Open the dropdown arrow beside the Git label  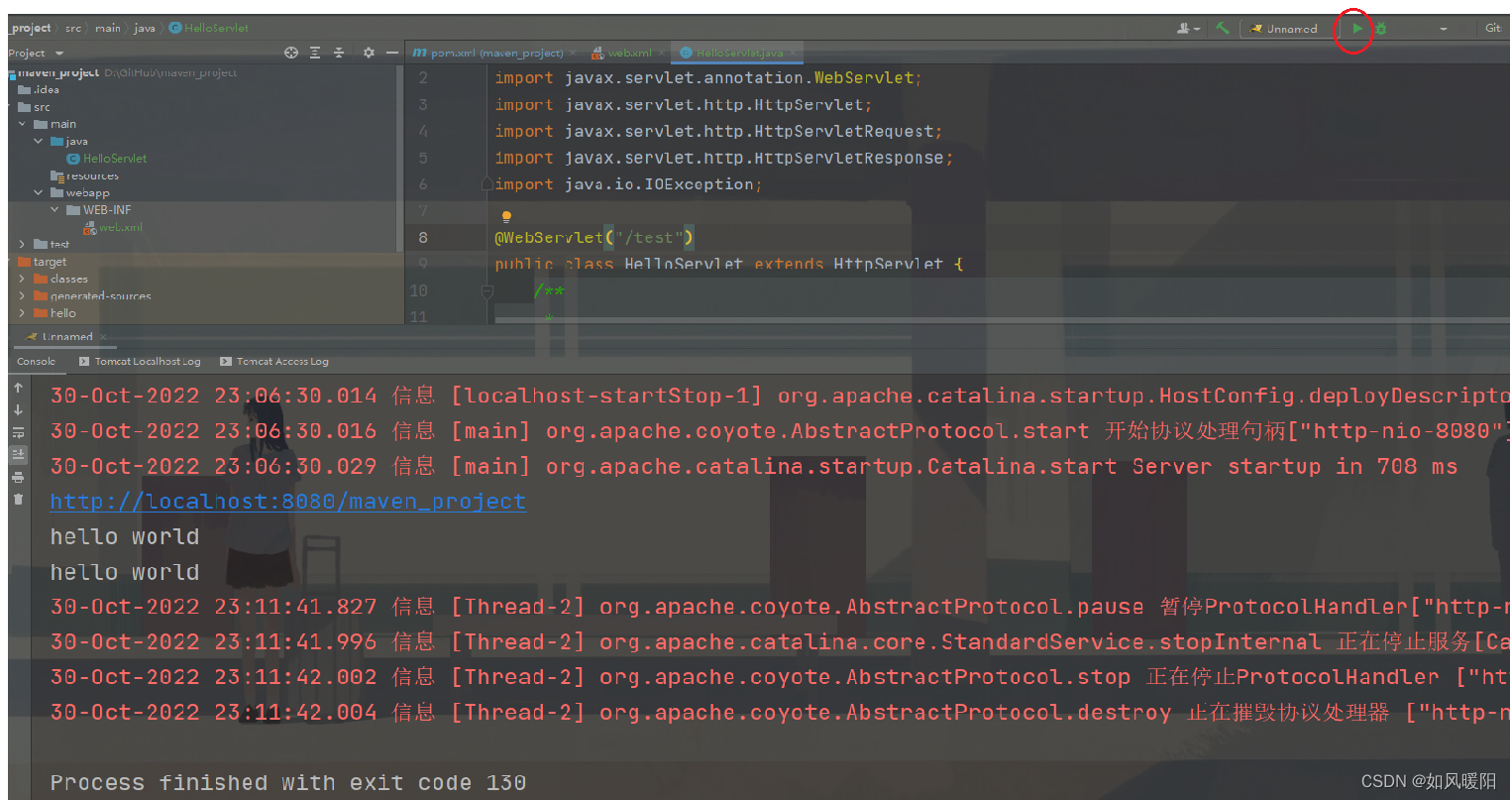coord(1444,29)
